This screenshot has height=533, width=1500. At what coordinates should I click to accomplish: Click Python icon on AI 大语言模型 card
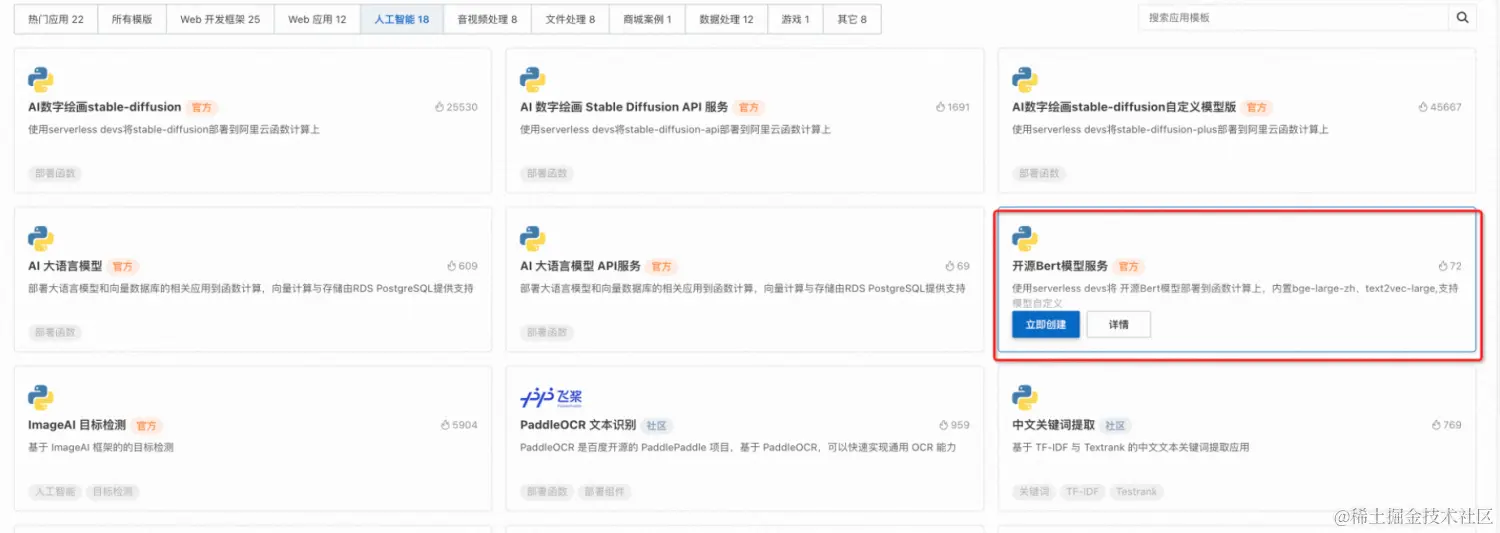tap(41, 238)
